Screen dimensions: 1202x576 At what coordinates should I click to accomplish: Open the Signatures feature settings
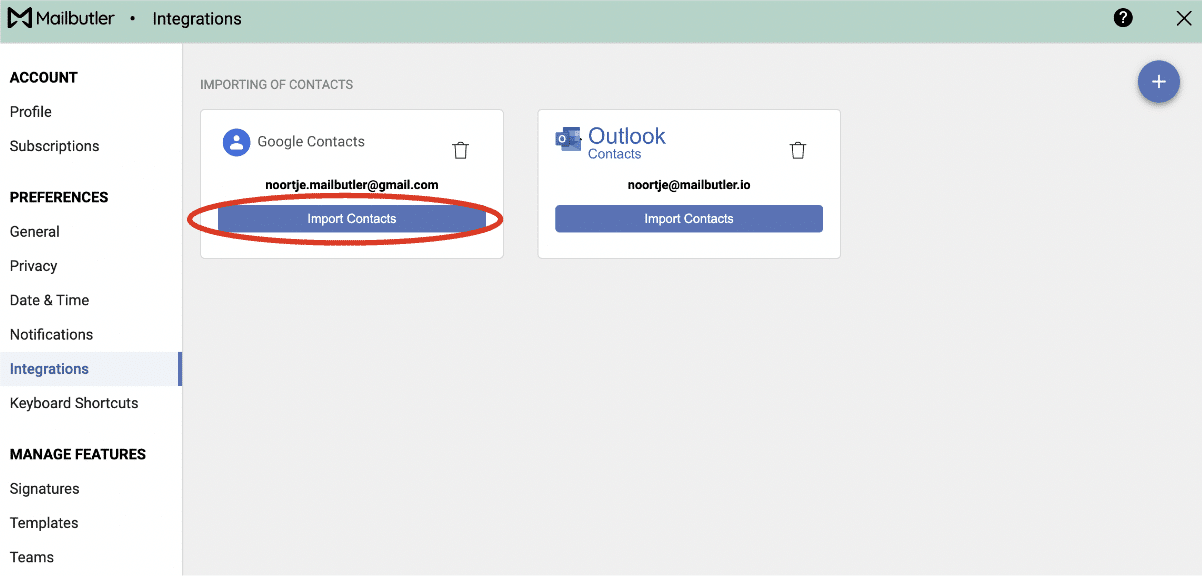tap(45, 489)
